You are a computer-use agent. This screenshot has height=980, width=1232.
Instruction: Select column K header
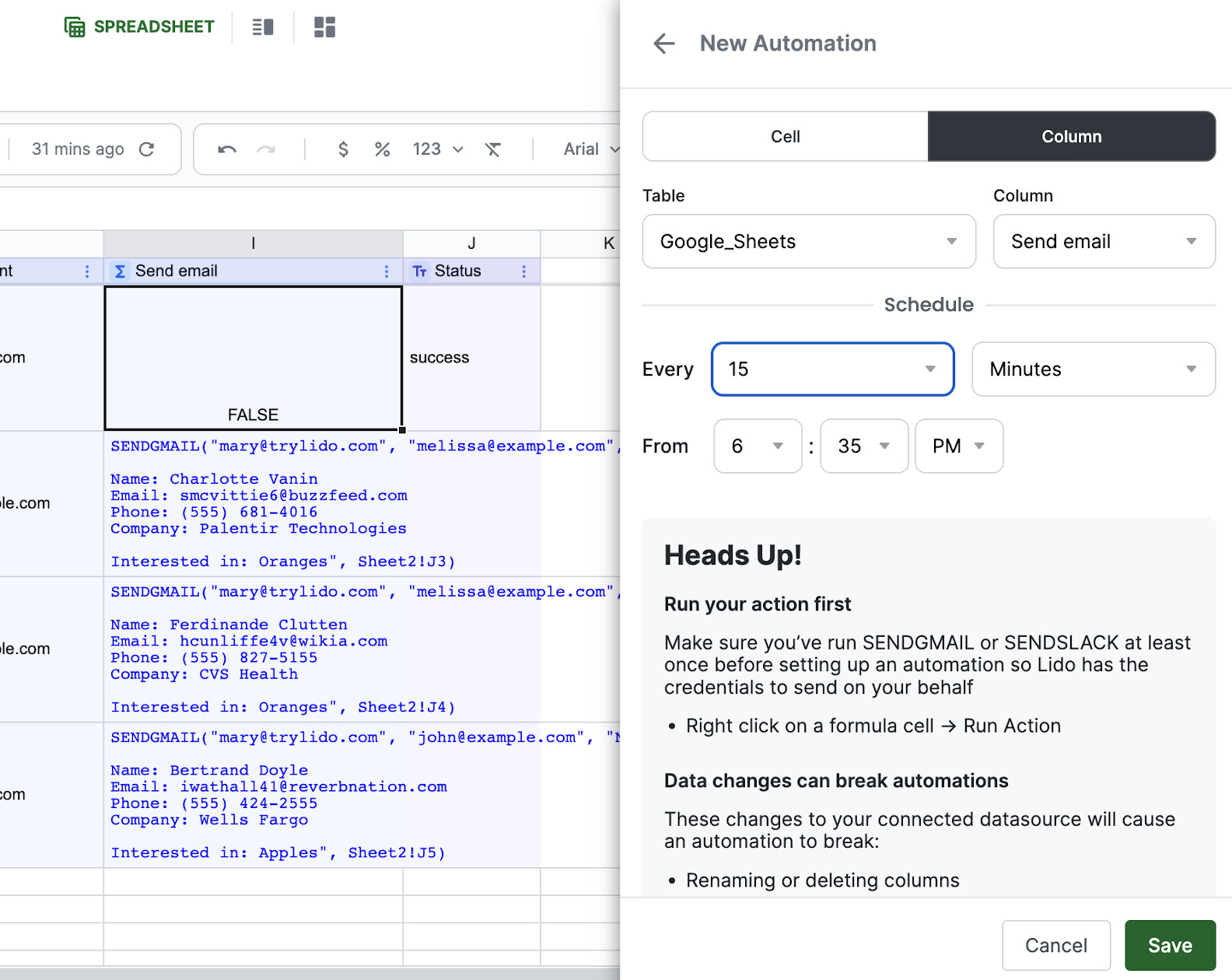tap(581, 243)
